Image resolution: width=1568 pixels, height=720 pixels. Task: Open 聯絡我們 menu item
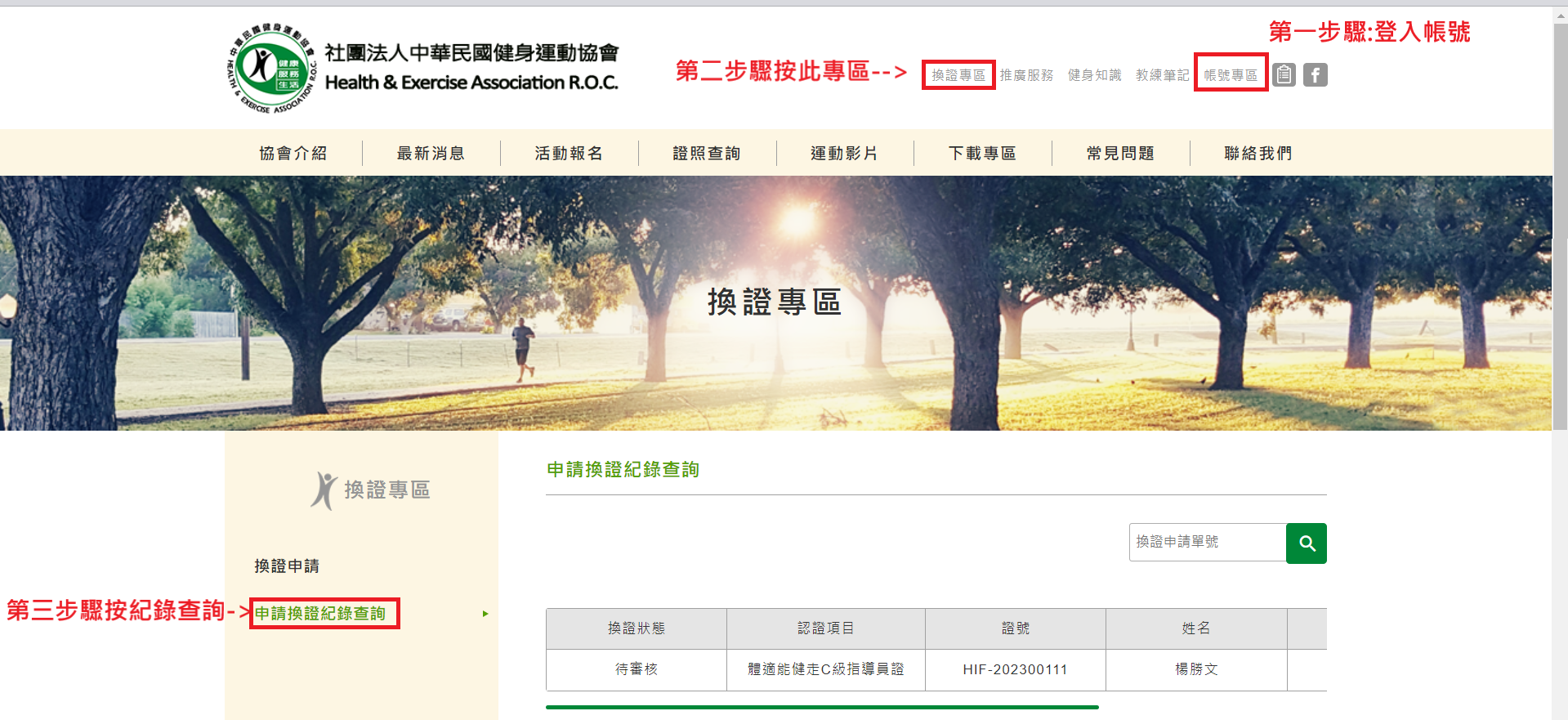pyautogui.click(x=1258, y=153)
